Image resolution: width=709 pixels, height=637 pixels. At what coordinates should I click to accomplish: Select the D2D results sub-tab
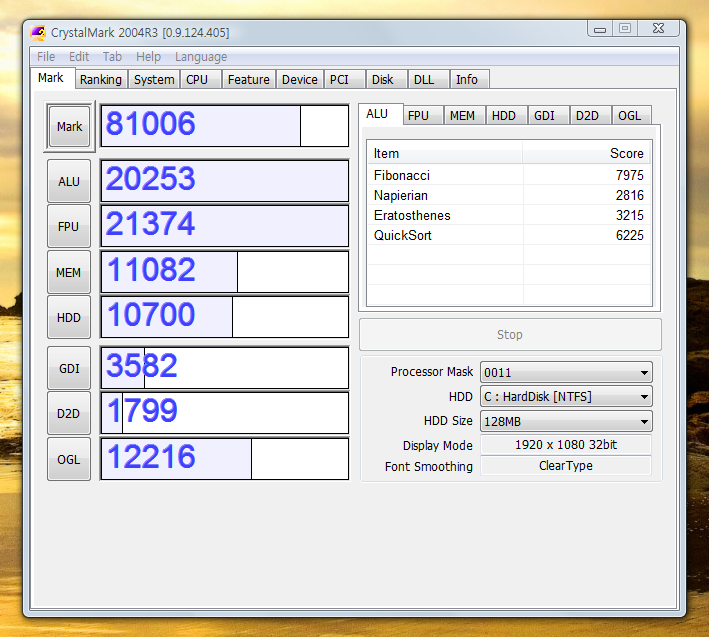point(590,116)
